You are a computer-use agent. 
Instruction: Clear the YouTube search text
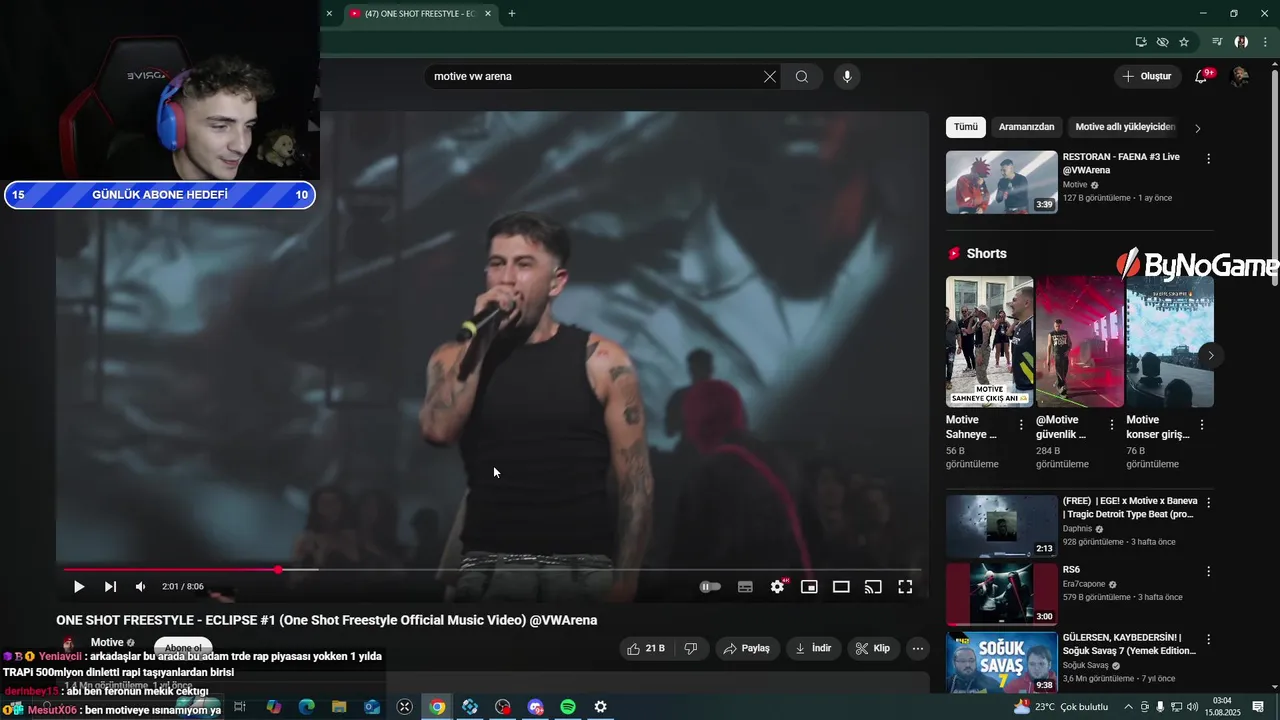point(770,77)
